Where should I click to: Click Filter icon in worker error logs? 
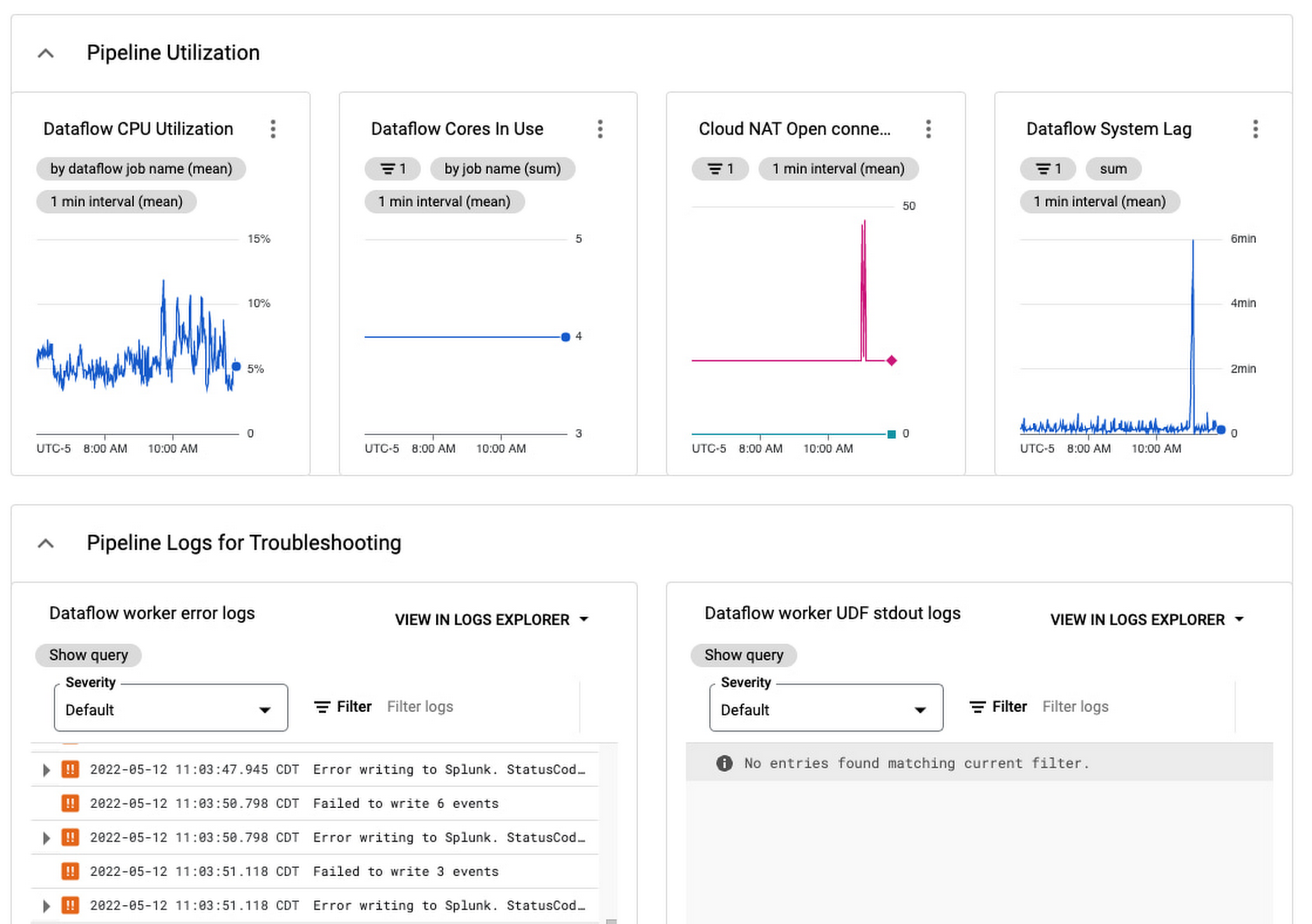[322, 708]
